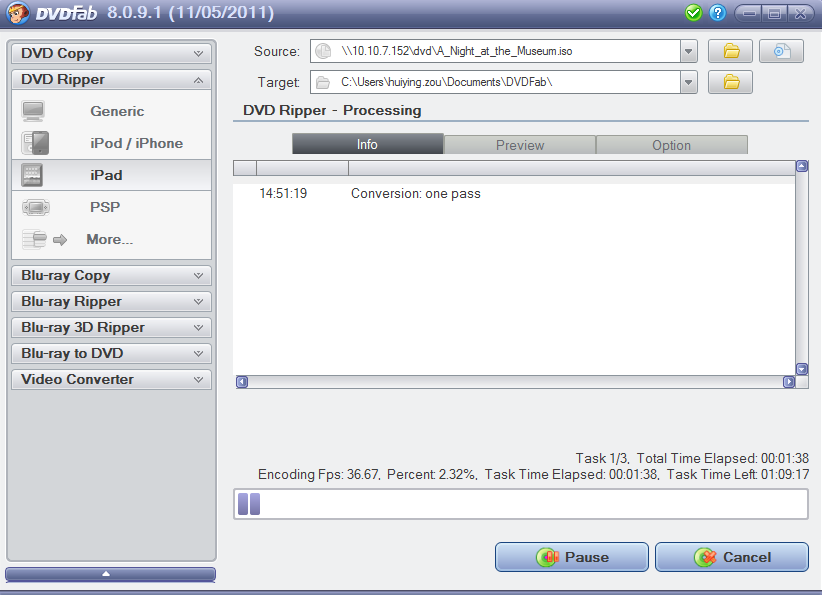Collapse the DVD Ripper section
The image size is (822, 595).
[111, 80]
